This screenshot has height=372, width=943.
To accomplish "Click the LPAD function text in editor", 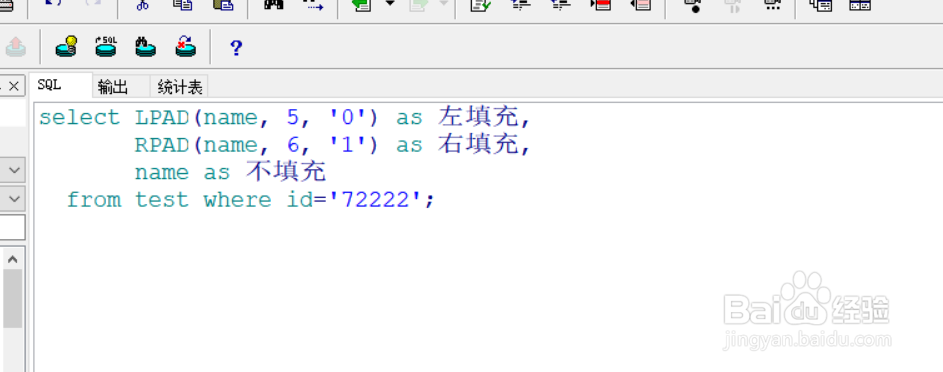I will [x=162, y=118].
